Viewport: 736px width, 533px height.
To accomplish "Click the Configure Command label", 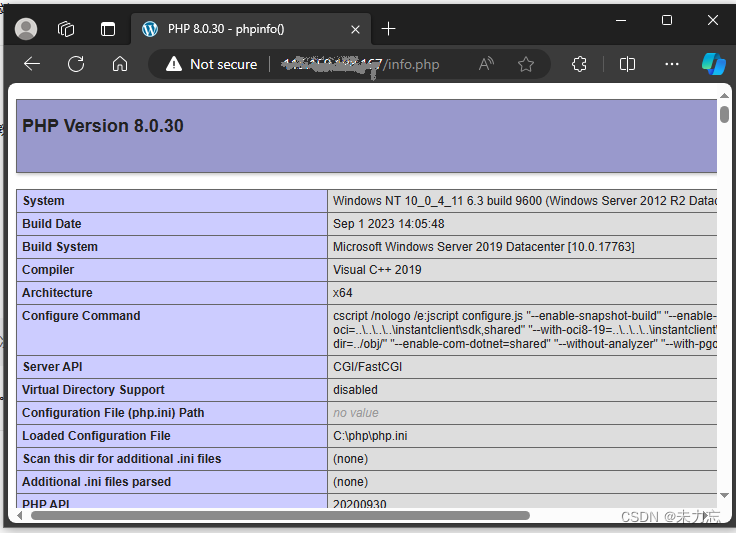I will tap(81, 316).
